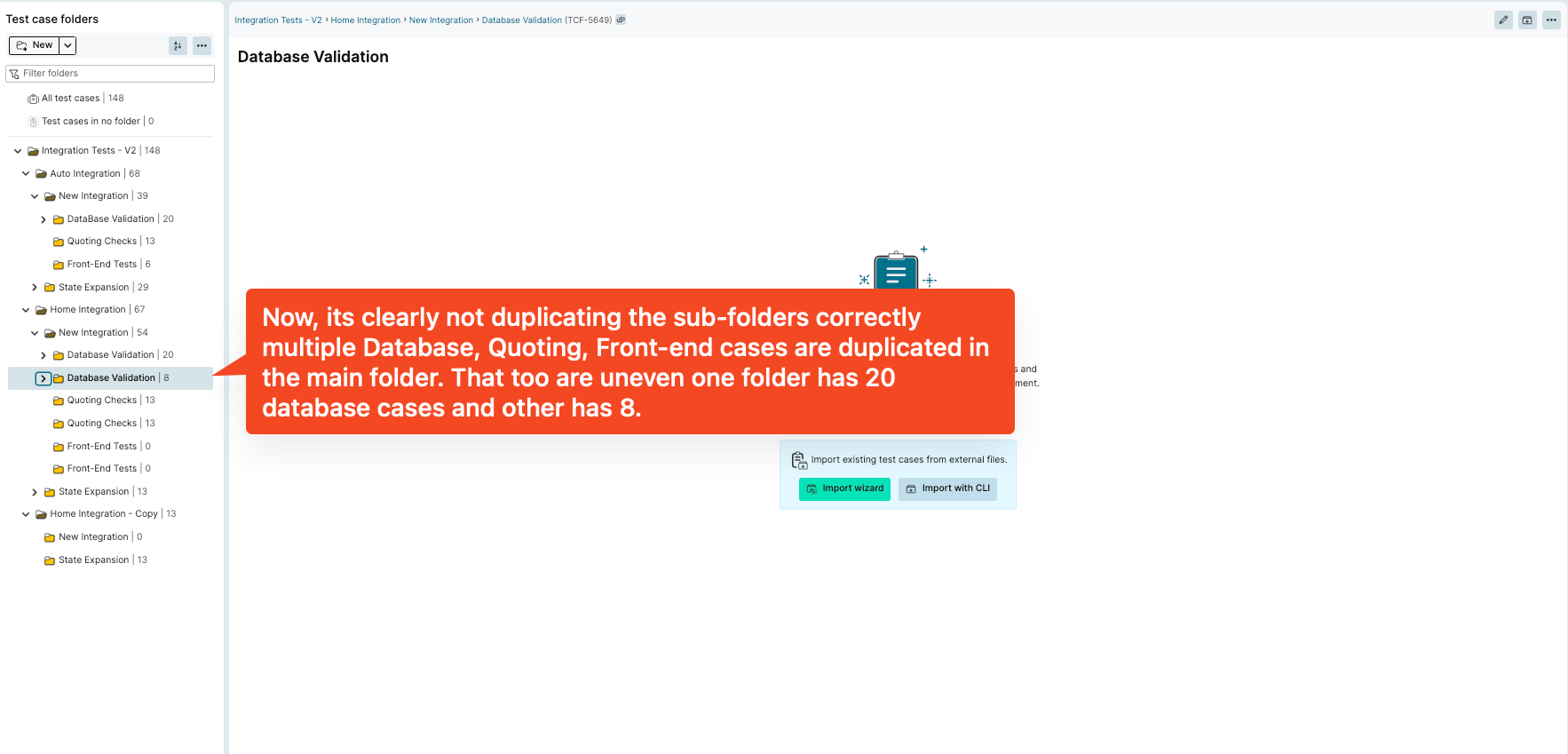Expand Database Validation folder with 20 under Home Integration
Screen dimensions: 1568x754
coord(44,355)
